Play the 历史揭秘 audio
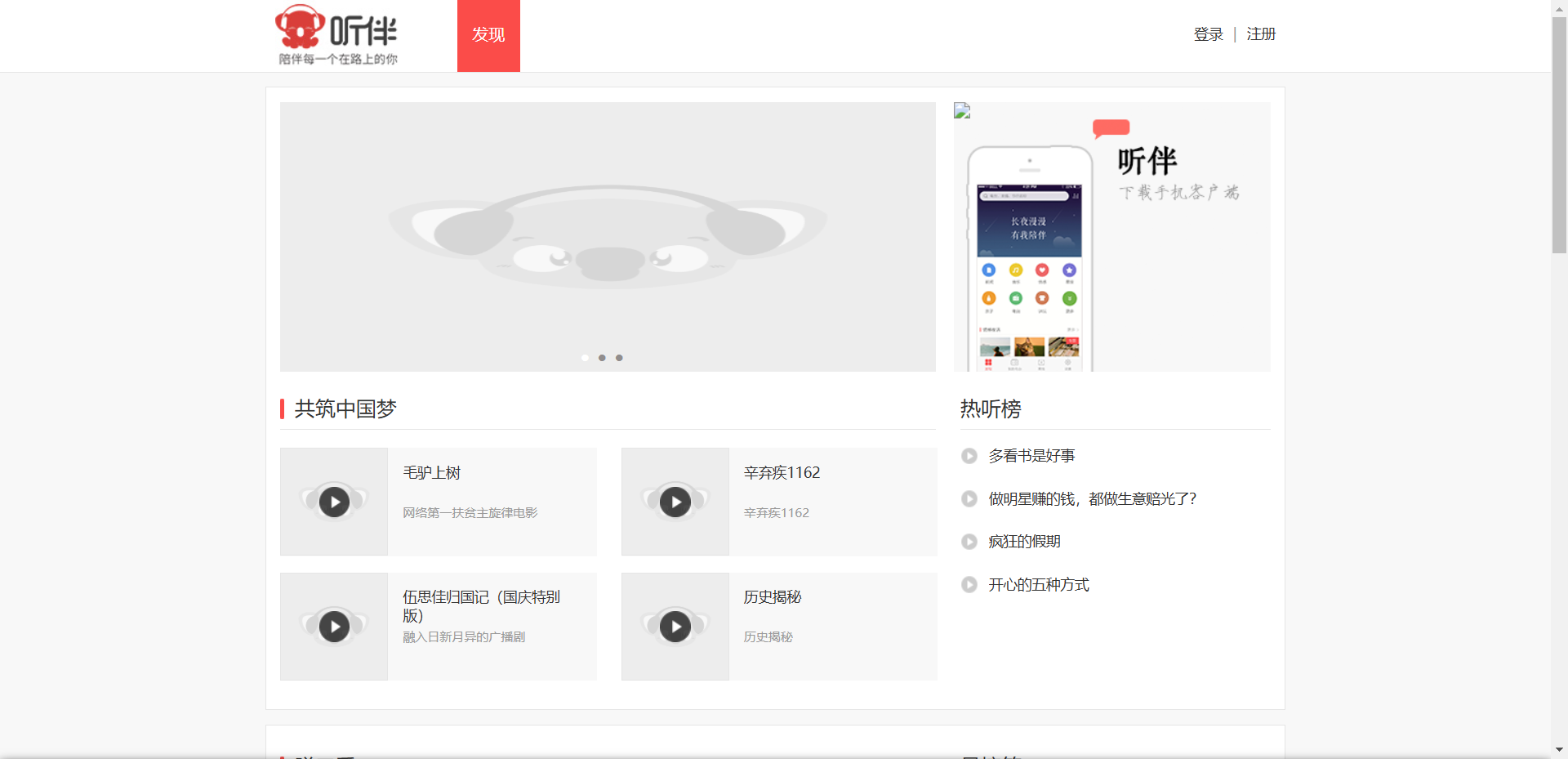This screenshot has width=1568, height=759. (675, 626)
